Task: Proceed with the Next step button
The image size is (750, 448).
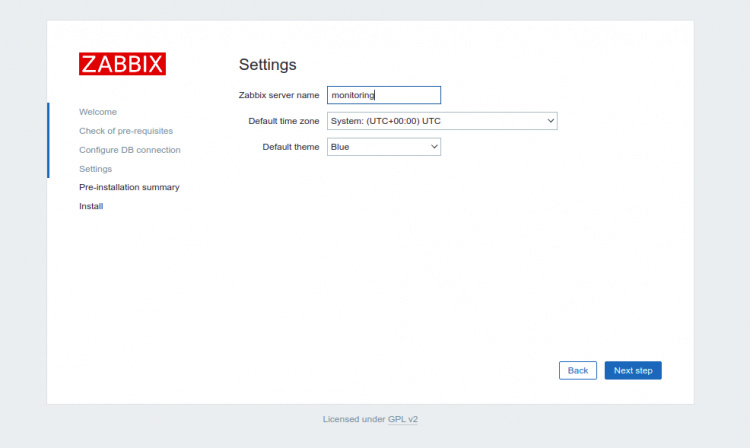Action: 632,370
